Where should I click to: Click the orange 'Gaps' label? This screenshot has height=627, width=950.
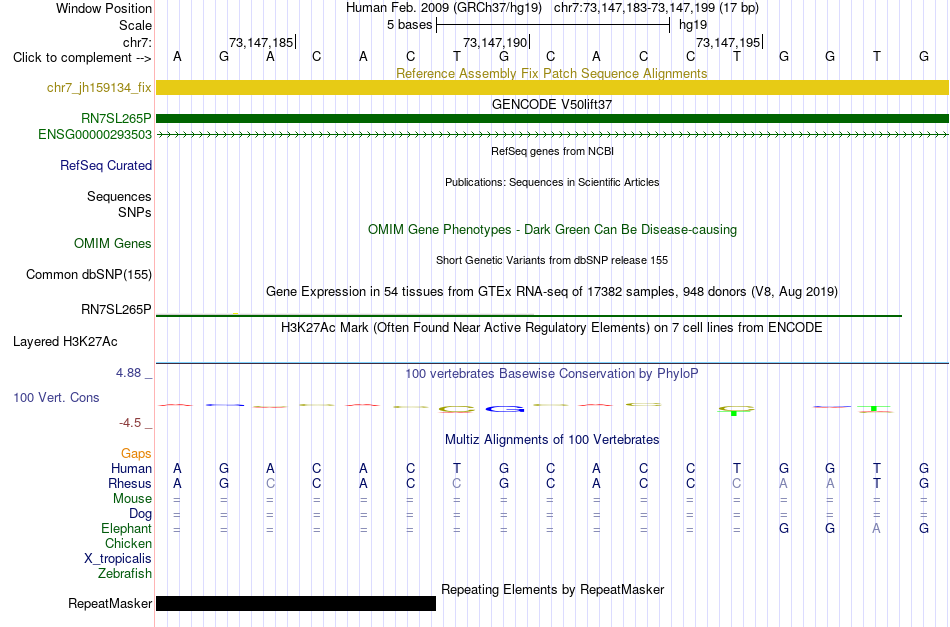(x=136, y=454)
